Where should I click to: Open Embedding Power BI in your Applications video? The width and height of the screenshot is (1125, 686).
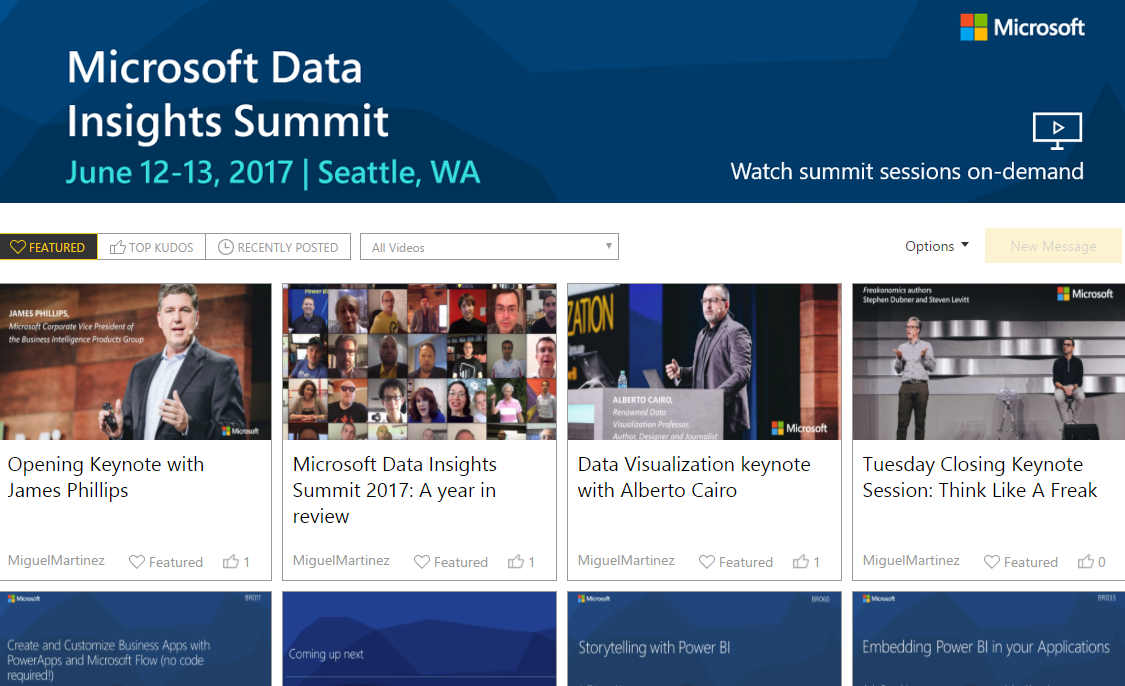click(x=989, y=639)
